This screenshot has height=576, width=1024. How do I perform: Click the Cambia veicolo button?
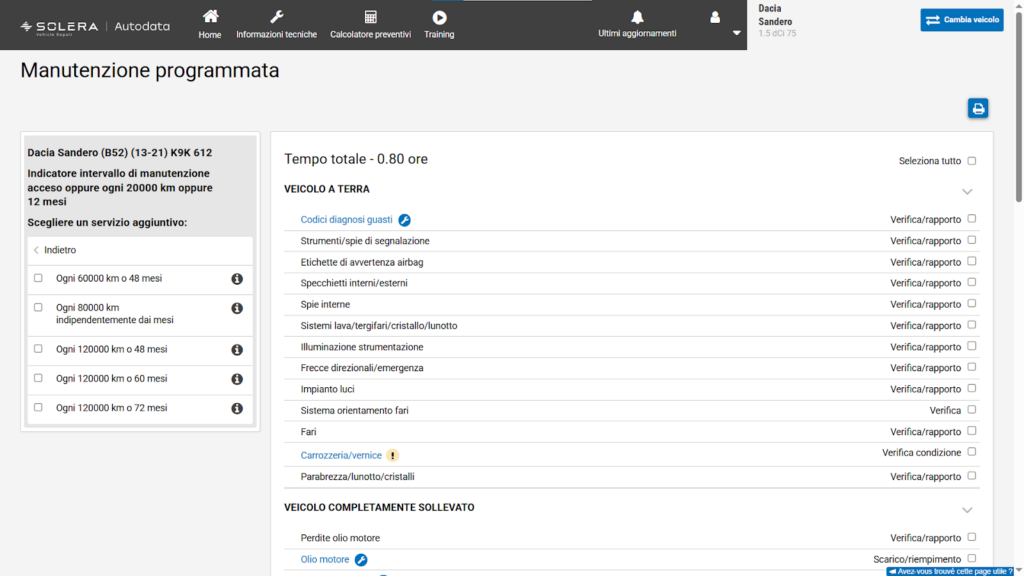click(x=962, y=20)
